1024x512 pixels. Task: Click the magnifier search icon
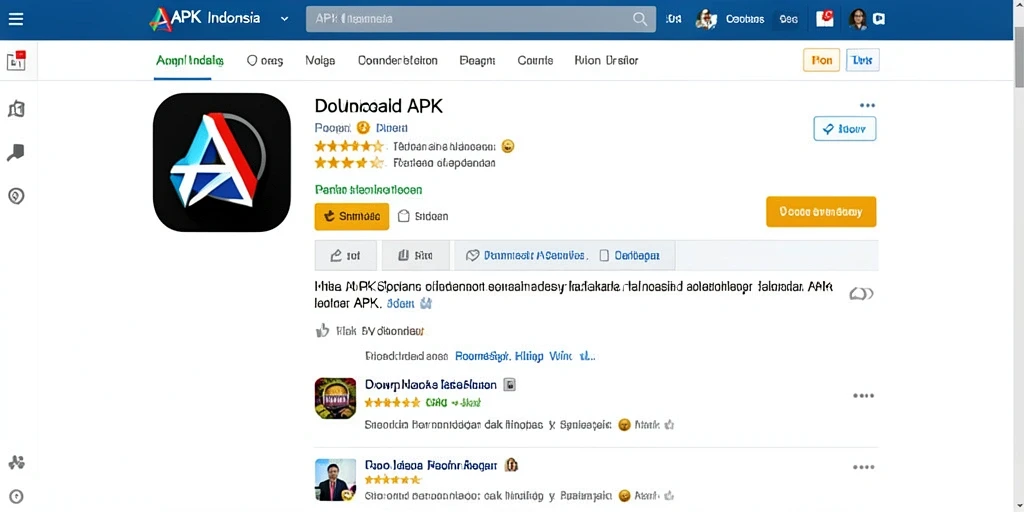tap(640, 19)
